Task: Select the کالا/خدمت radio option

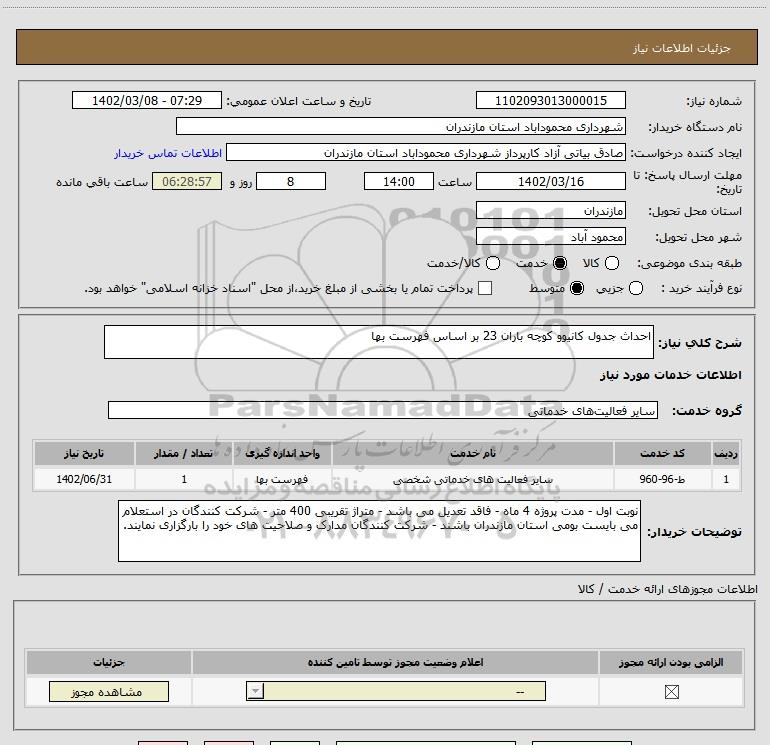Action: (x=493, y=263)
